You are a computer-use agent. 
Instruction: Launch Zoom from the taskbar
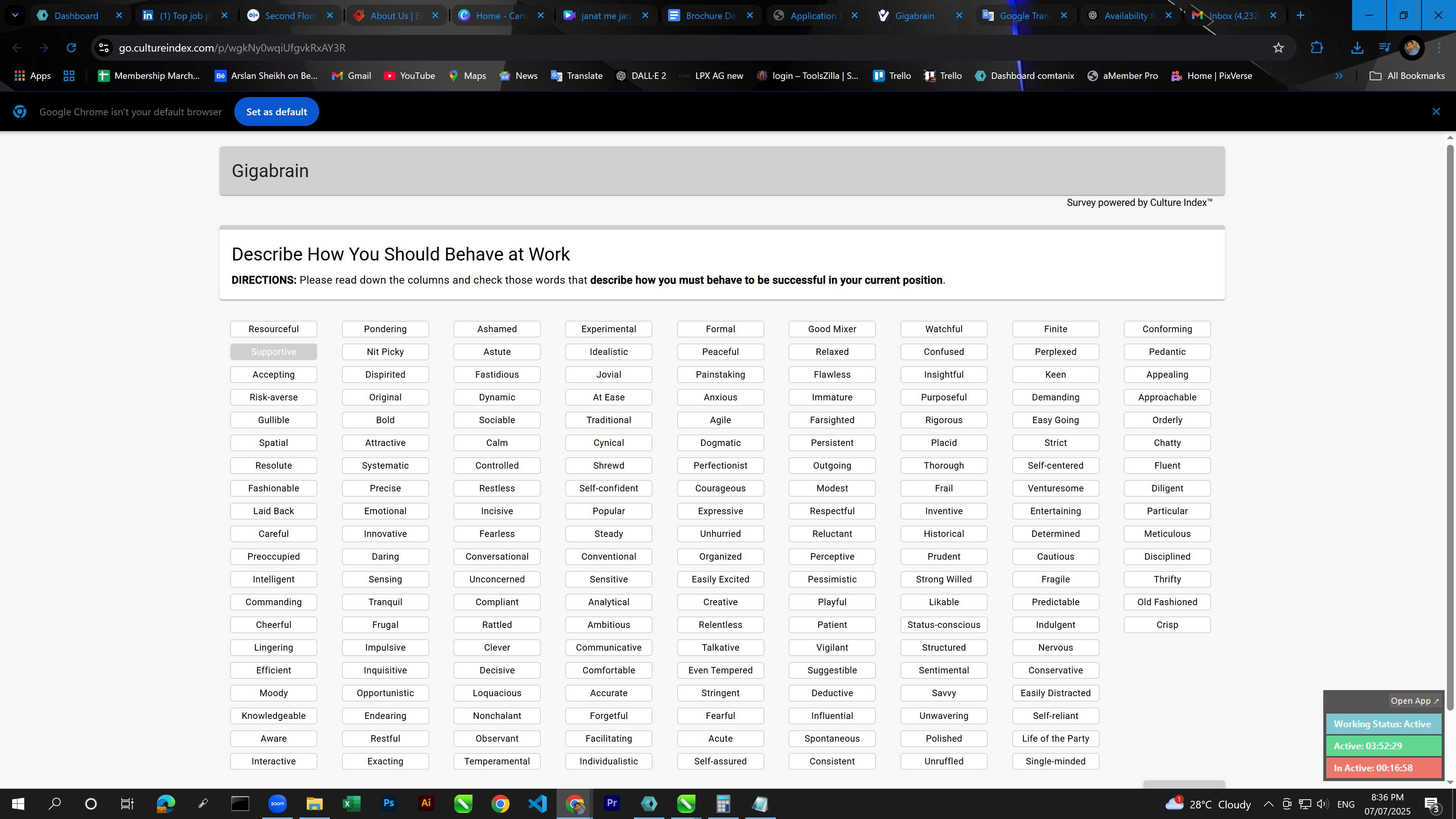coord(278,804)
